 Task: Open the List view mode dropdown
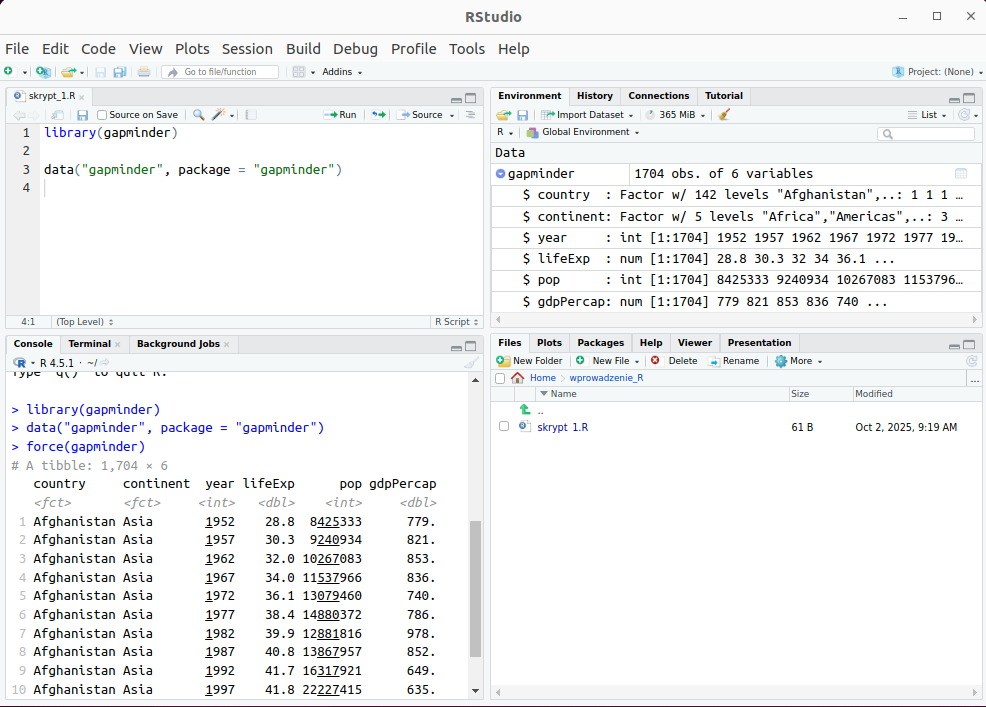pyautogui.click(x=927, y=114)
